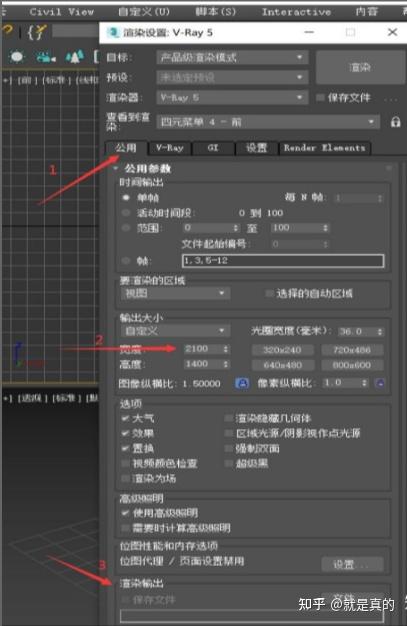Screen dimensions: 407x626
Task: Click the large 渲染 render button
Action: (360, 67)
